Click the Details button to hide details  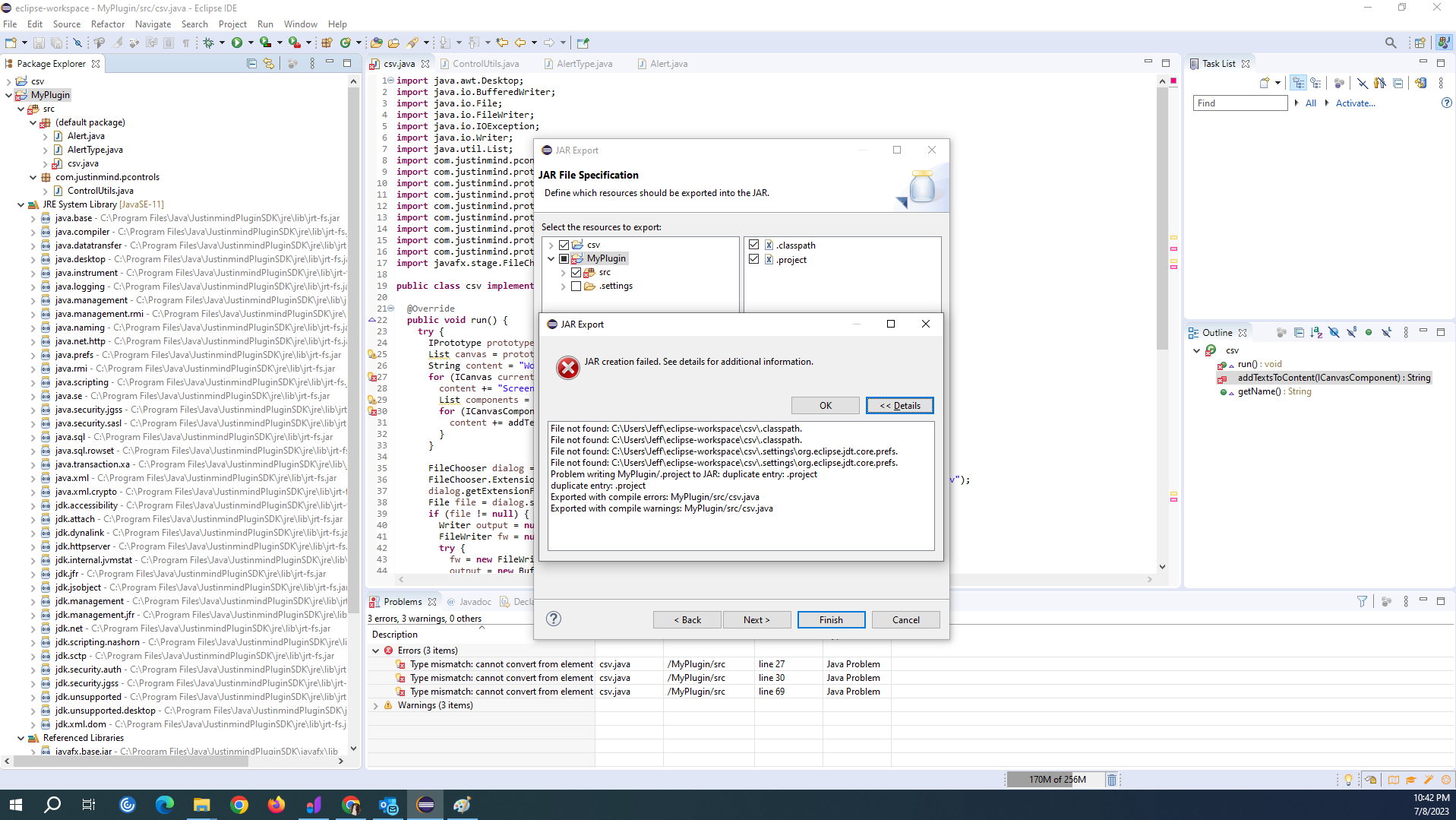pos(899,406)
